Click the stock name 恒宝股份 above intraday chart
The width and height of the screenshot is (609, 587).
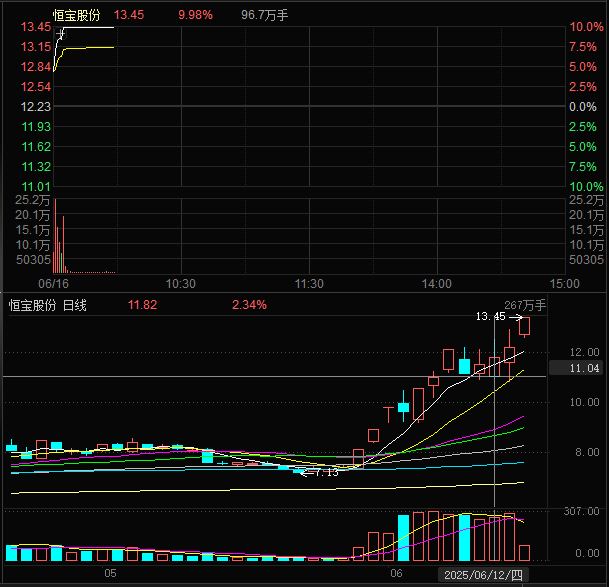pos(77,15)
